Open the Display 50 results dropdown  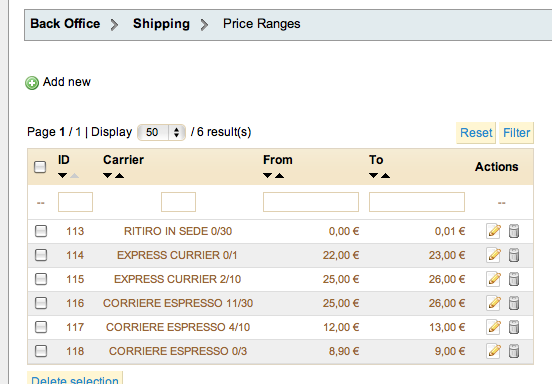[x=161, y=132]
